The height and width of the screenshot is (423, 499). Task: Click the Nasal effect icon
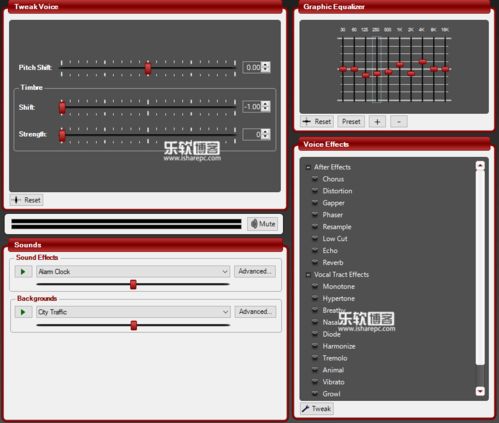315,322
